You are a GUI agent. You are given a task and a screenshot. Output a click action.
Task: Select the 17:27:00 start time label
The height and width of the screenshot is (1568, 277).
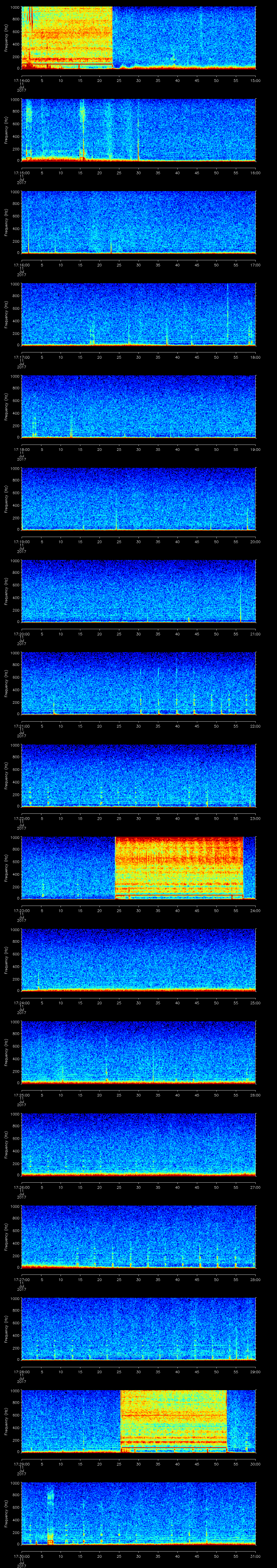point(21,1279)
